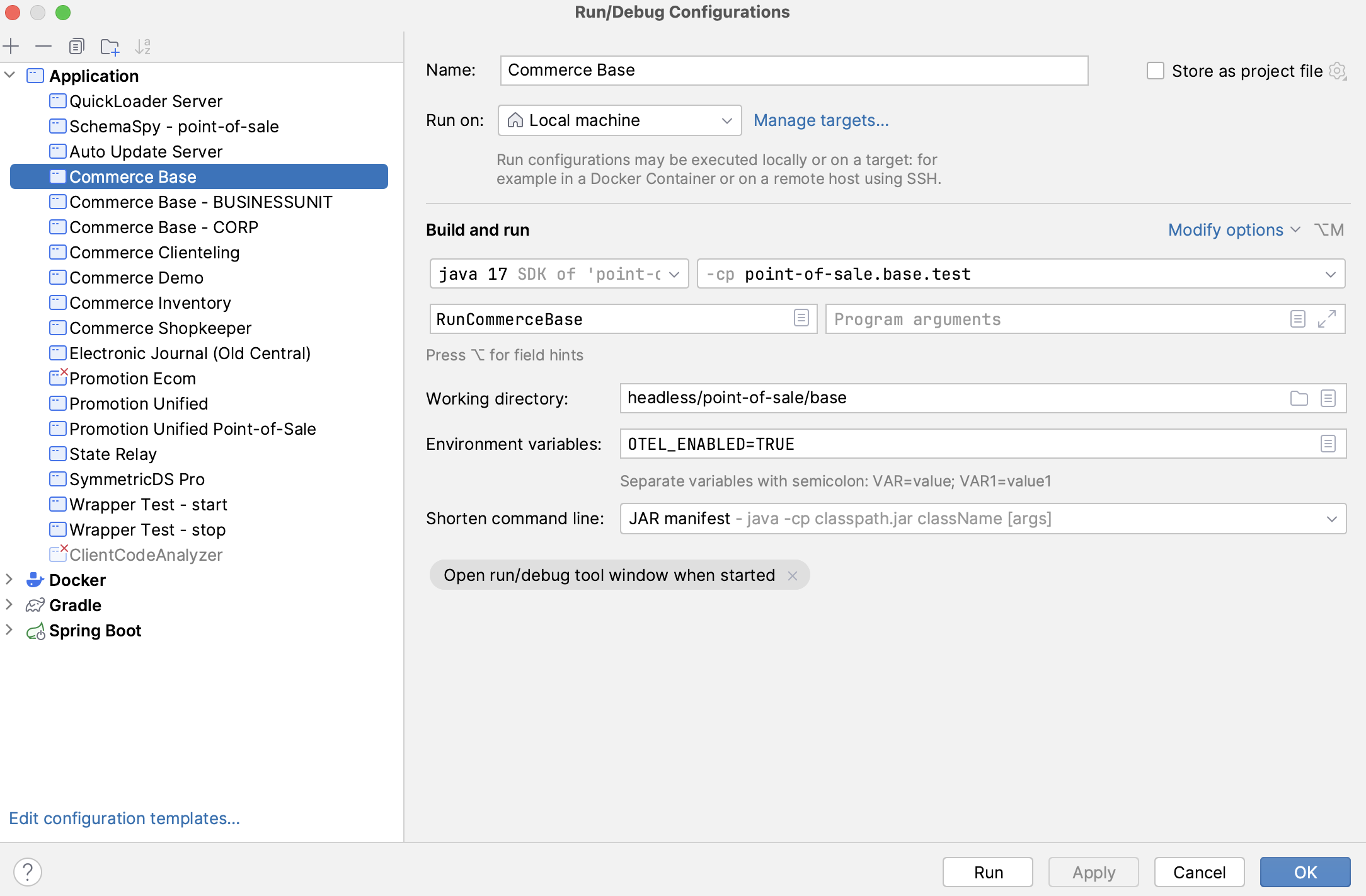The image size is (1366, 896).
Task: Click the Run button
Action: (987, 872)
